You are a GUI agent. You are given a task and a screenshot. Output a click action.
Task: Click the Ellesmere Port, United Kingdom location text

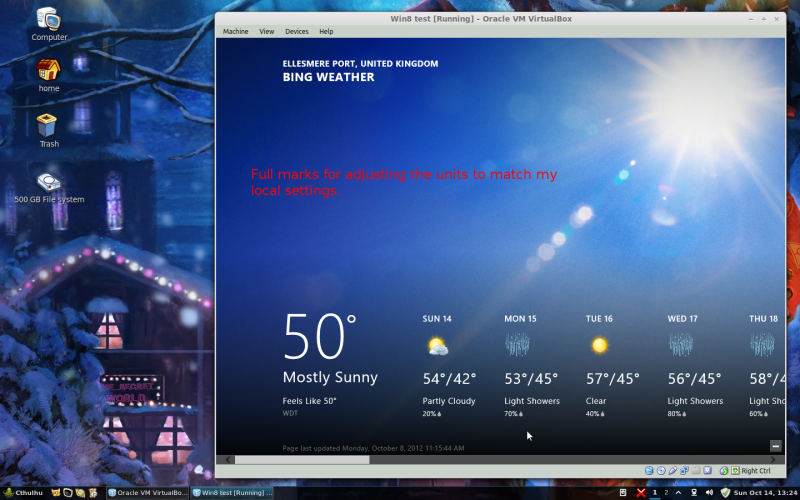[360, 64]
